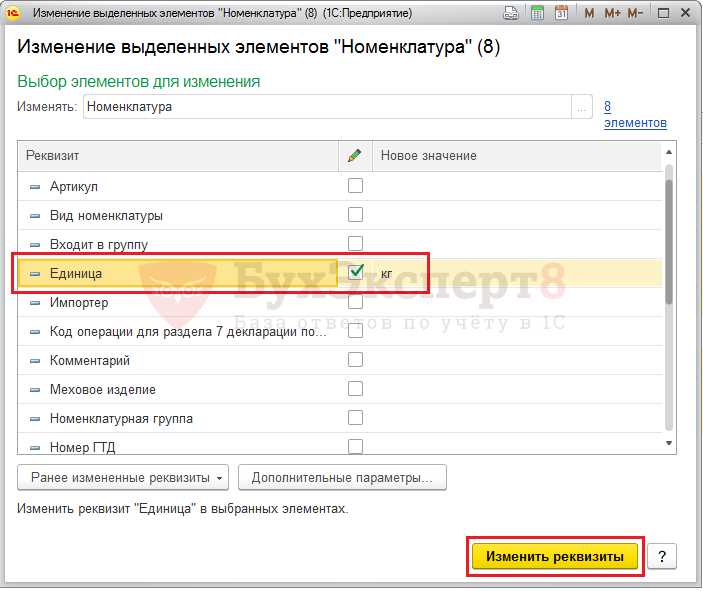Viewport: 703px width, 591px height.
Task: Enable the Артикул checkbox
Action: [355, 186]
